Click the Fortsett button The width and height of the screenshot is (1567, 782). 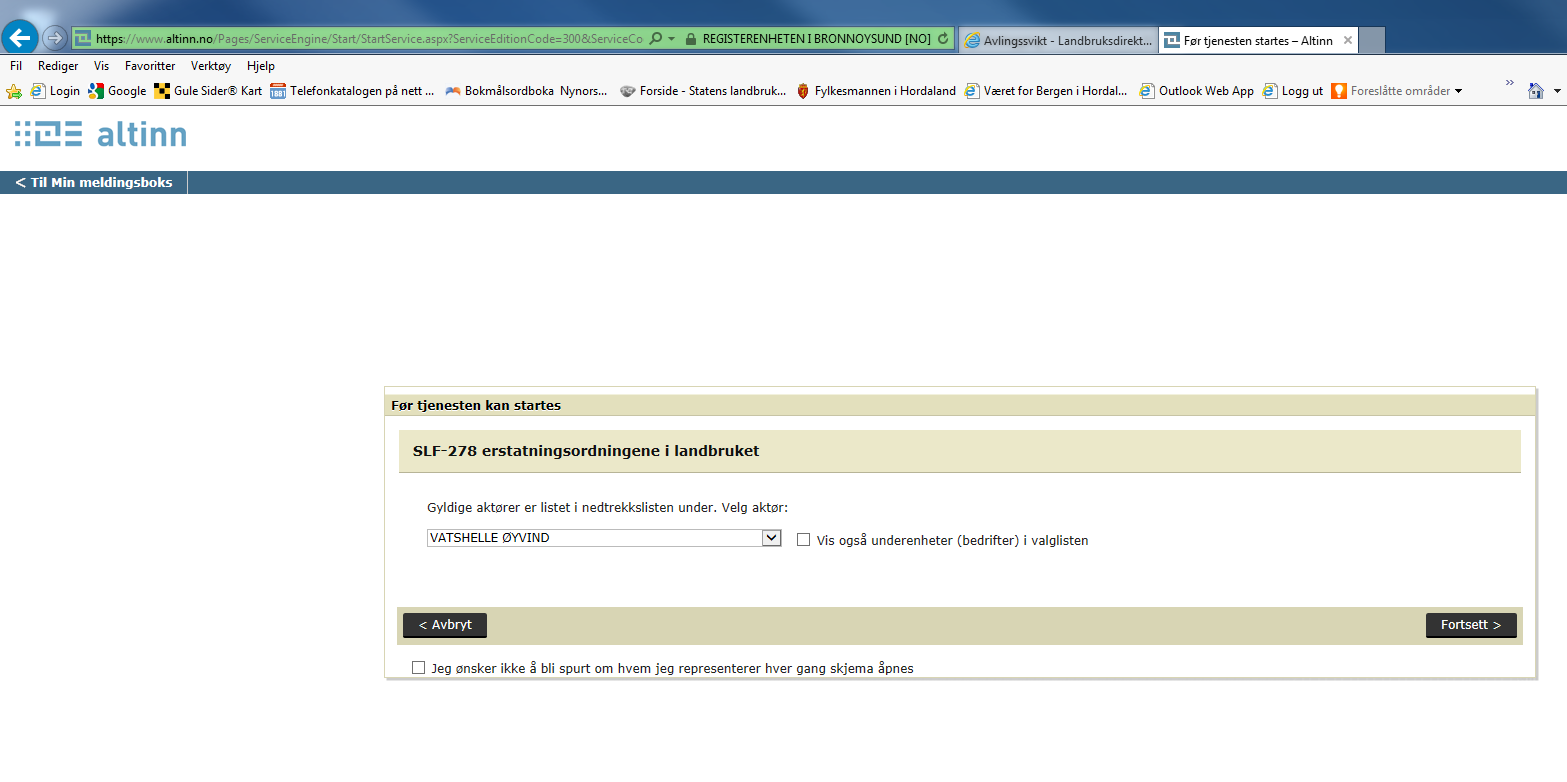1471,625
